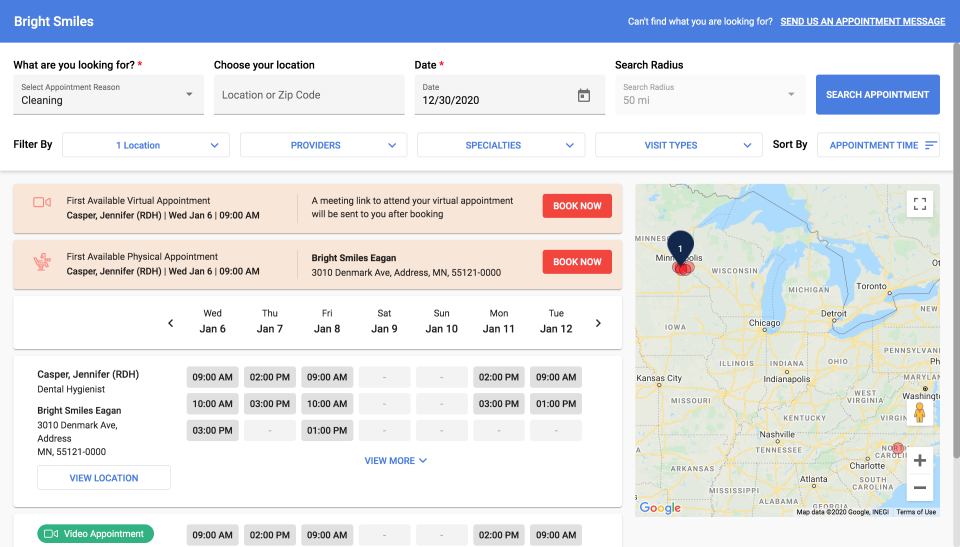
Task: Click Casper, Jennifer (RDH) provider name
Action: [88, 374]
